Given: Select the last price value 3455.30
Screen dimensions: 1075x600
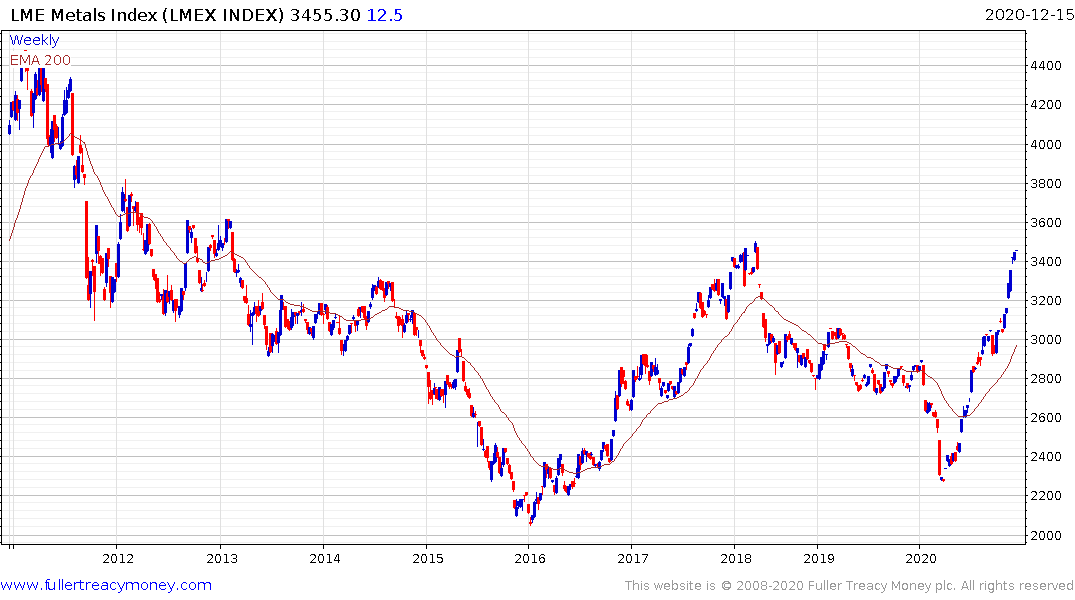Looking at the screenshot, I should 325,15.
